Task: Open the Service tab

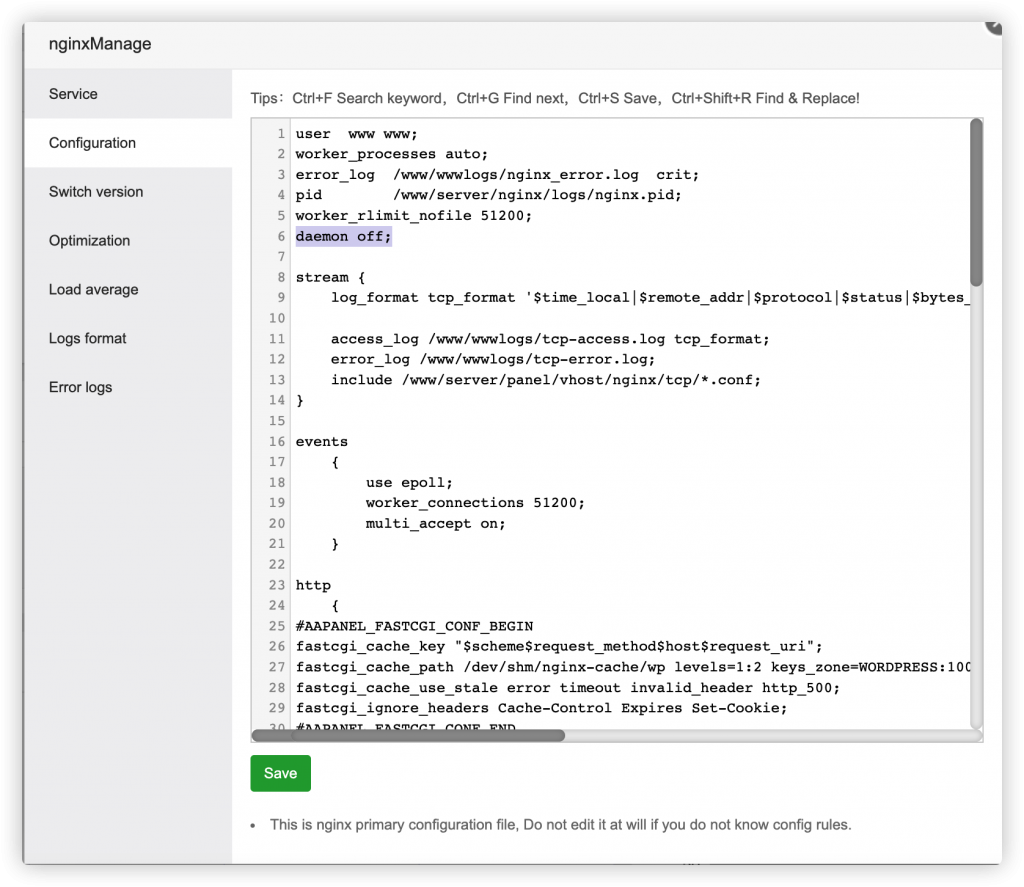Action: pyautogui.click(x=73, y=94)
